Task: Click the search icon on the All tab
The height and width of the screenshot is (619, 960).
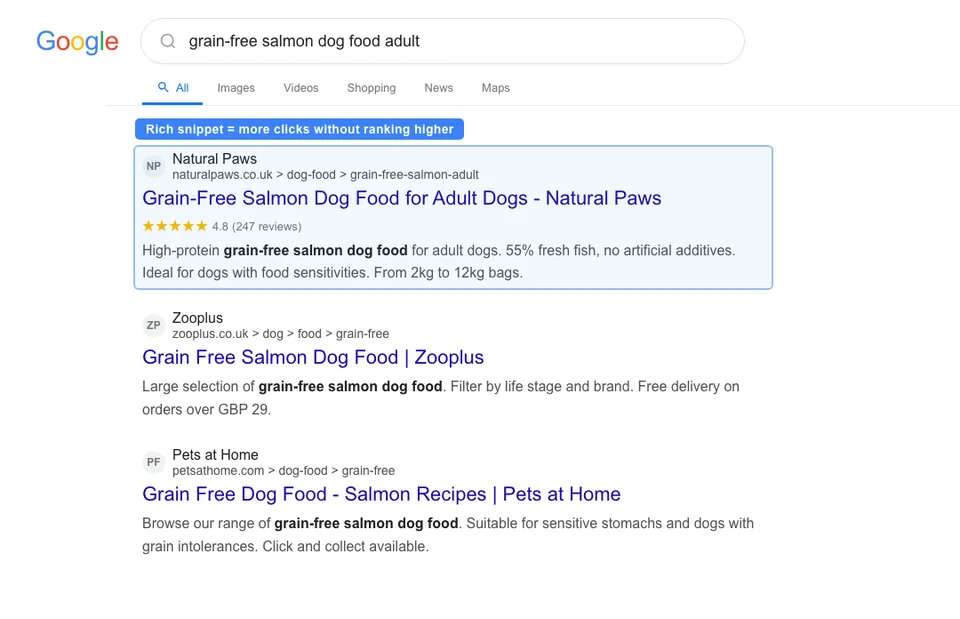Action: coord(160,87)
